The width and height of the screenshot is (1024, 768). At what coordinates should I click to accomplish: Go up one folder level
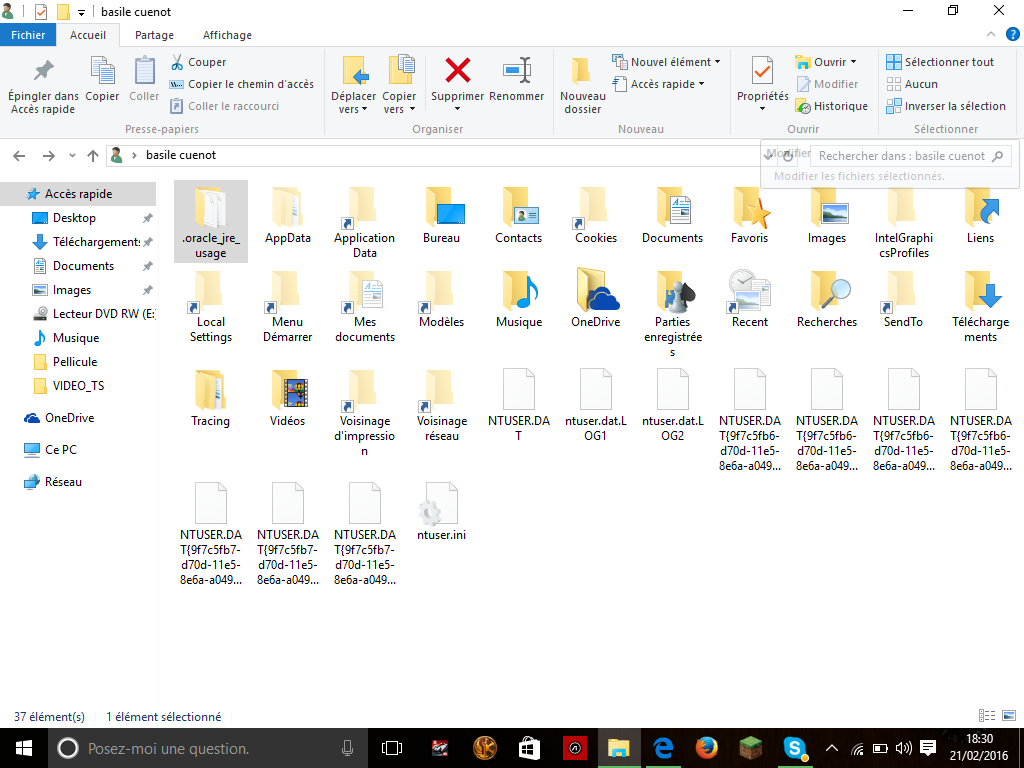[93, 155]
